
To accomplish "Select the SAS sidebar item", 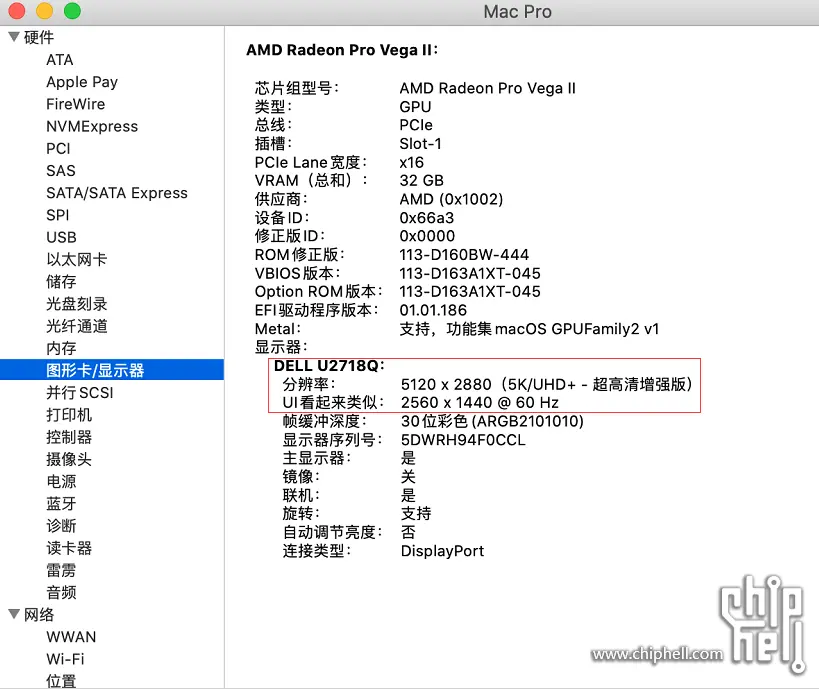I will tap(61, 171).
